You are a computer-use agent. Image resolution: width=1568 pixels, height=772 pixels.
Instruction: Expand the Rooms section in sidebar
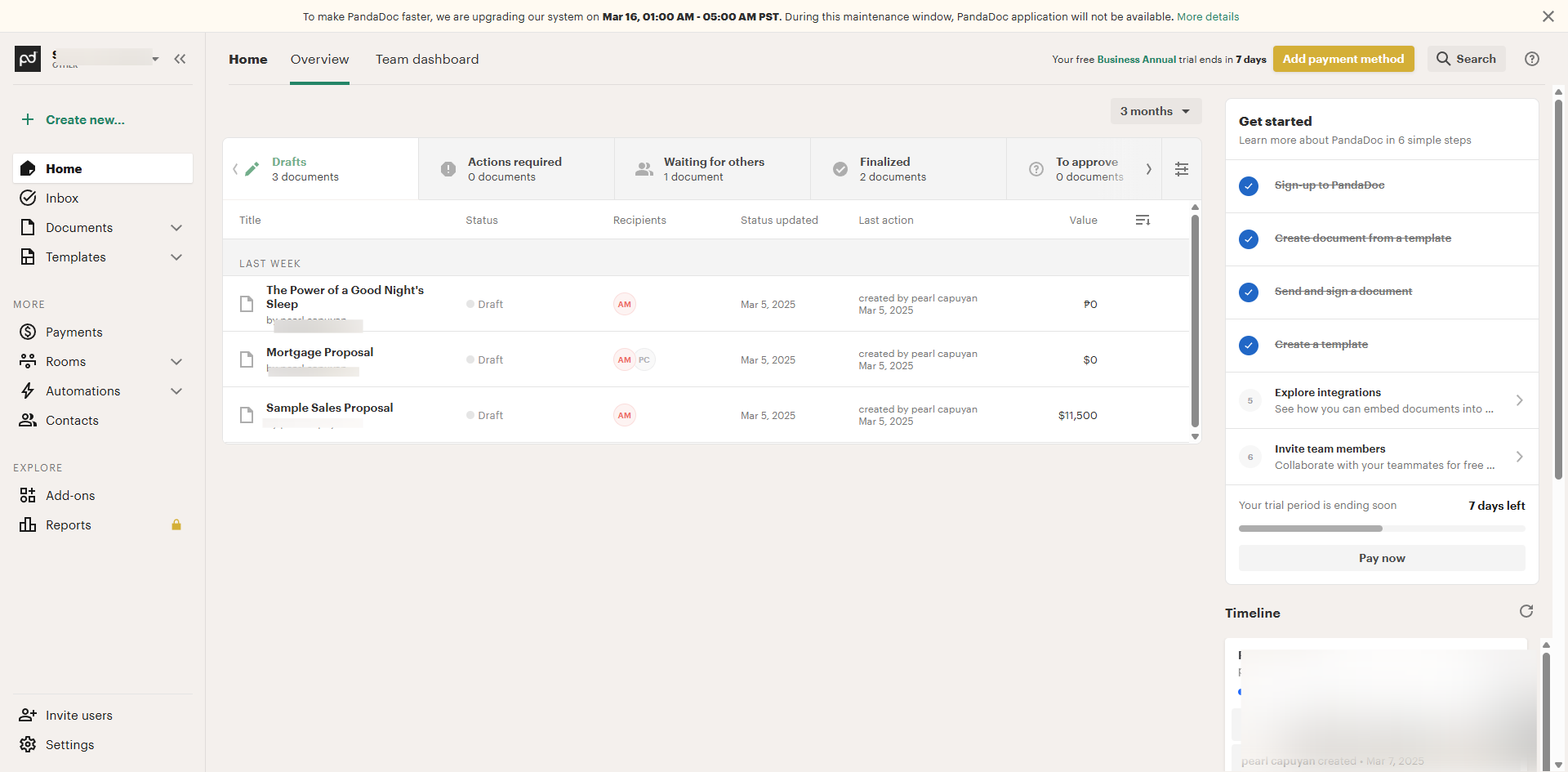click(x=176, y=361)
